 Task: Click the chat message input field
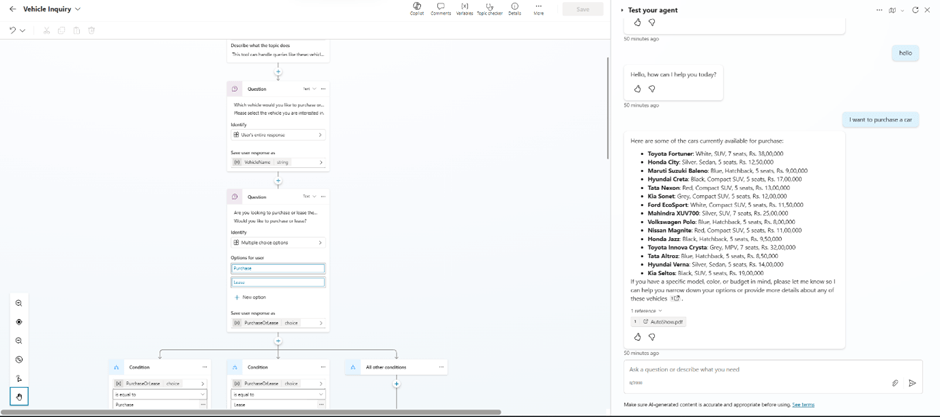point(750,370)
